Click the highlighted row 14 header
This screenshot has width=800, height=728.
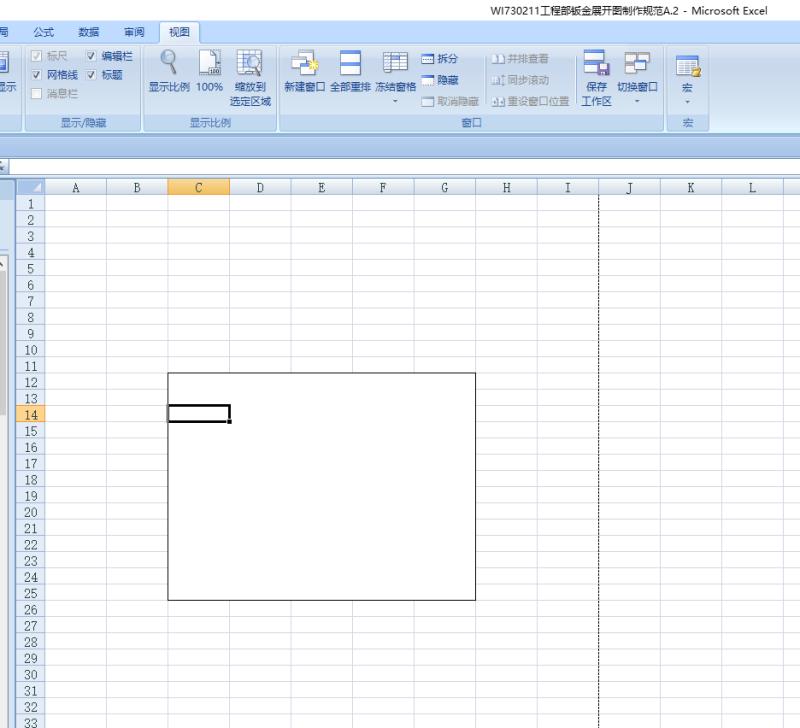click(x=31, y=414)
